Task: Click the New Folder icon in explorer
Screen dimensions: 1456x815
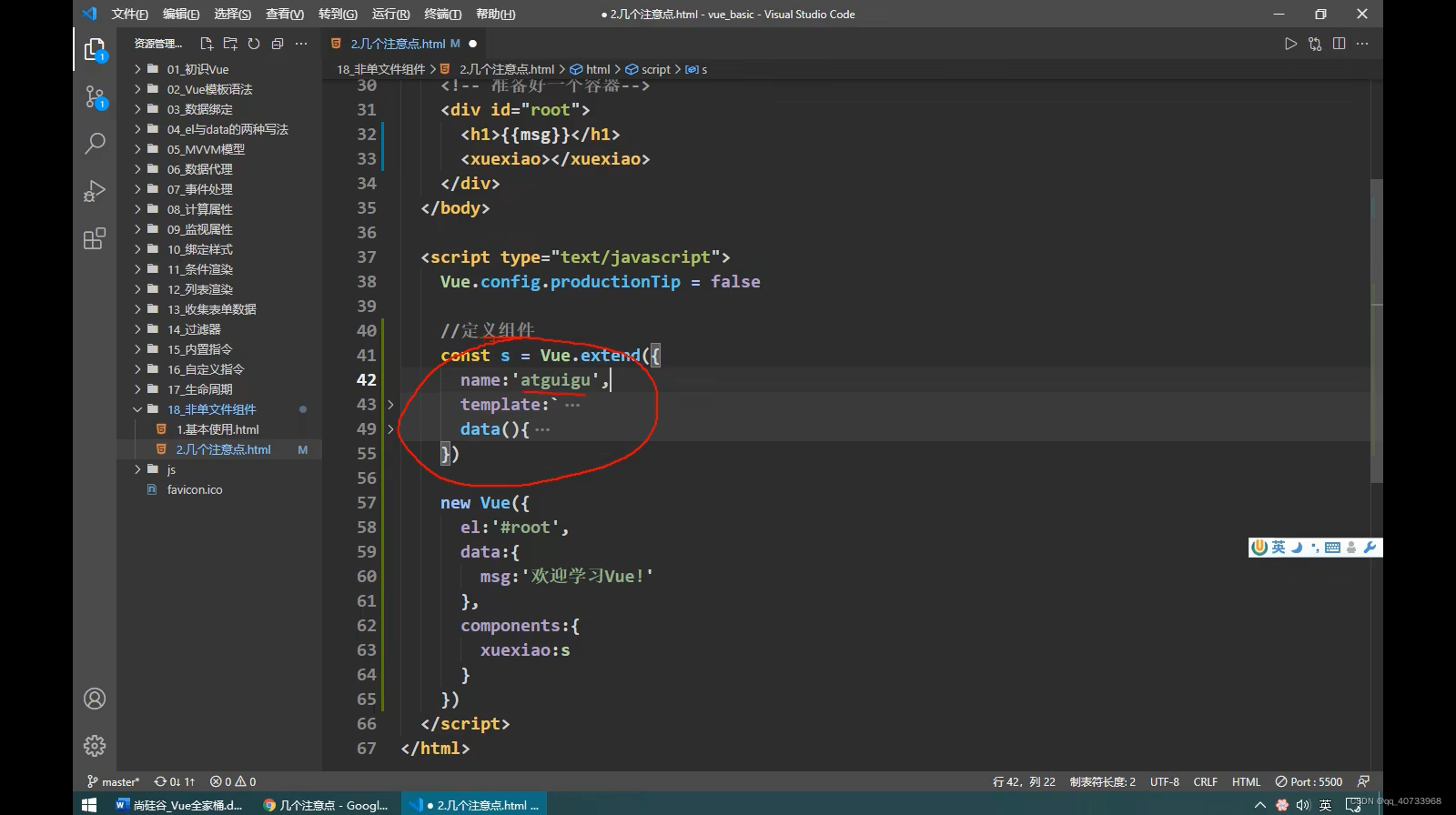Action: click(230, 44)
